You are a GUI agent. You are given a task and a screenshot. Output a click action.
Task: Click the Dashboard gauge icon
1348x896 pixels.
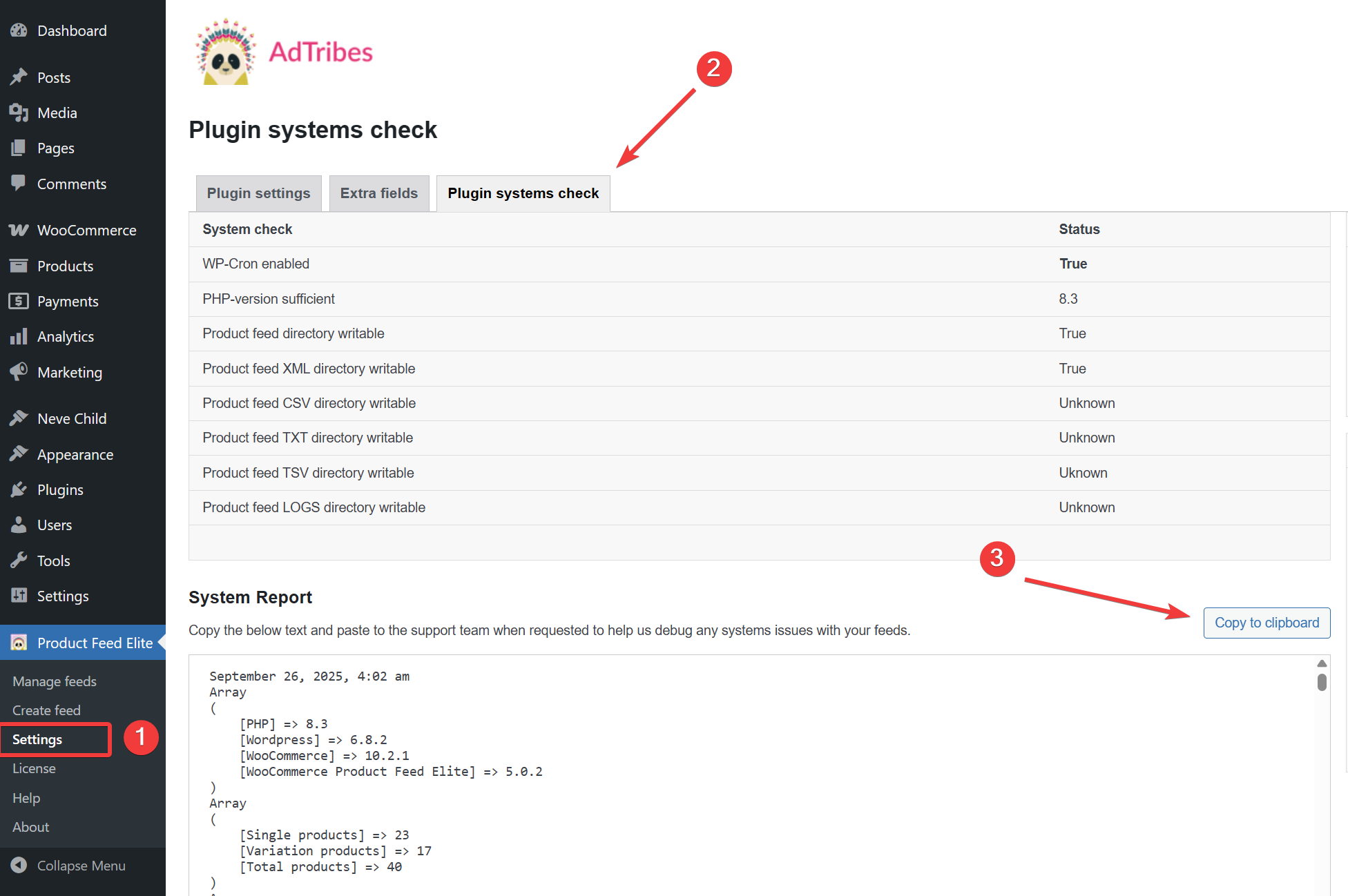(19, 30)
